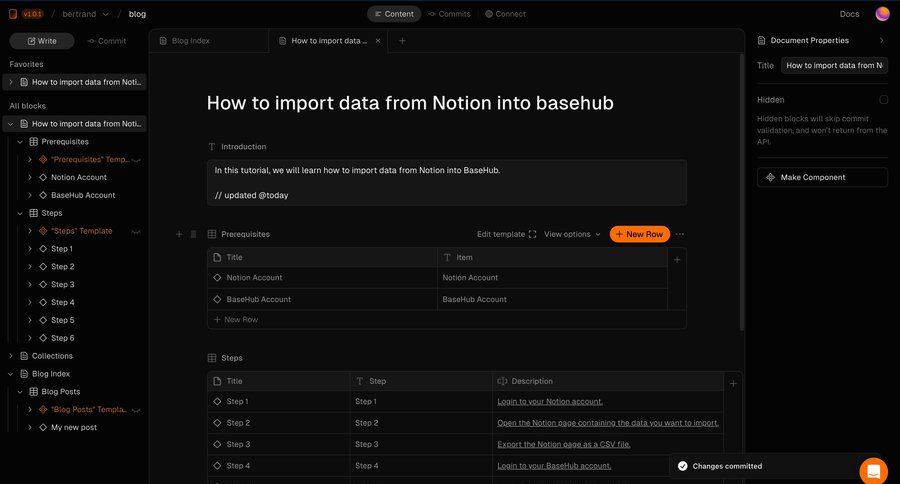Click the orange chat support icon

(873, 471)
